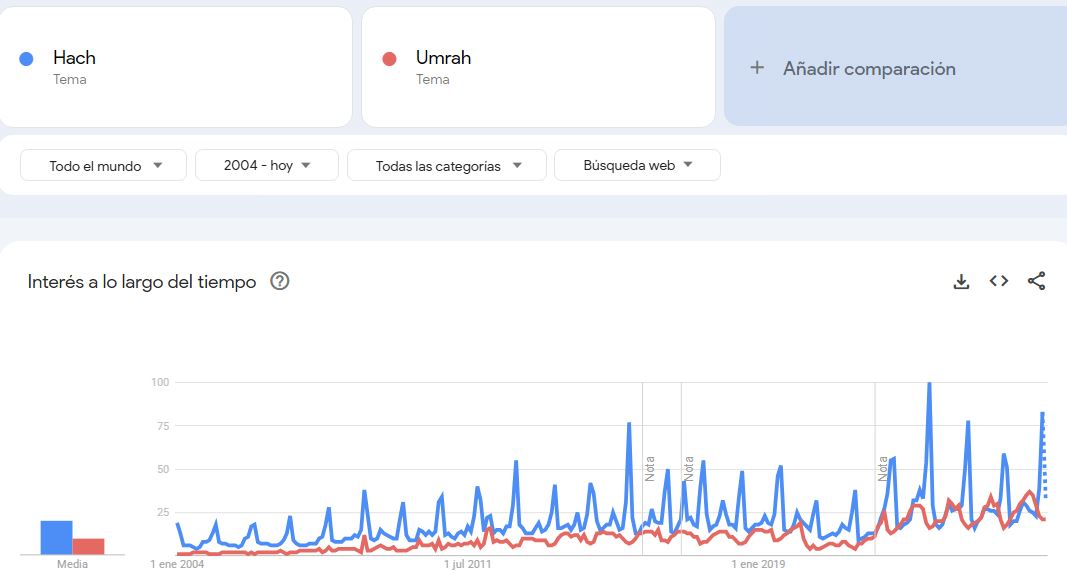Select the Hach search term card
This screenshot has width=1067, height=571.
pos(176,67)
